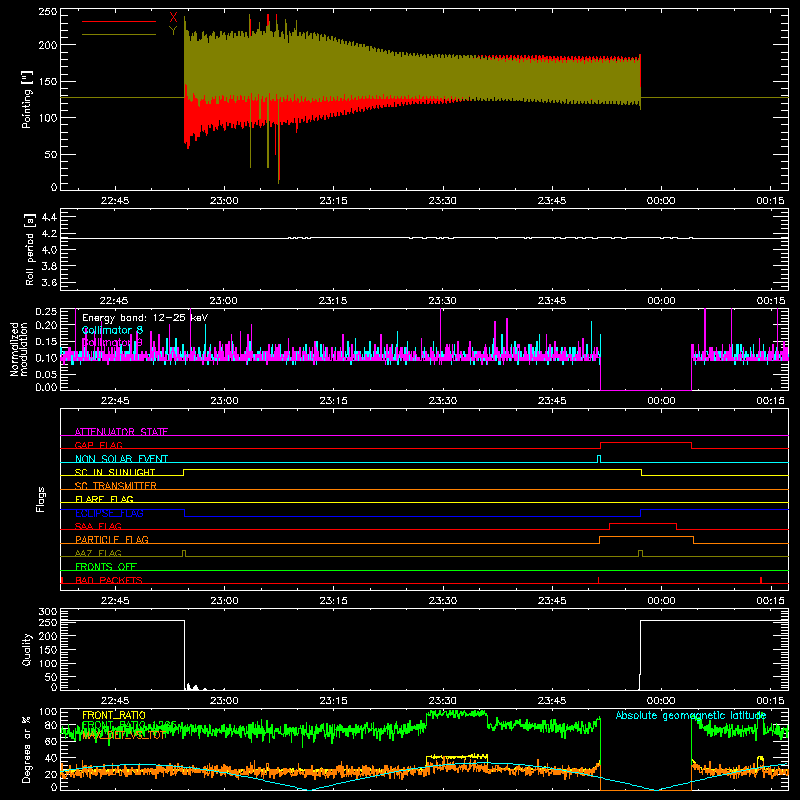Viewport: 800px width, 800px height.
Task: Click the SC_TRANSMITTER flag label
Action: [116, 485]
